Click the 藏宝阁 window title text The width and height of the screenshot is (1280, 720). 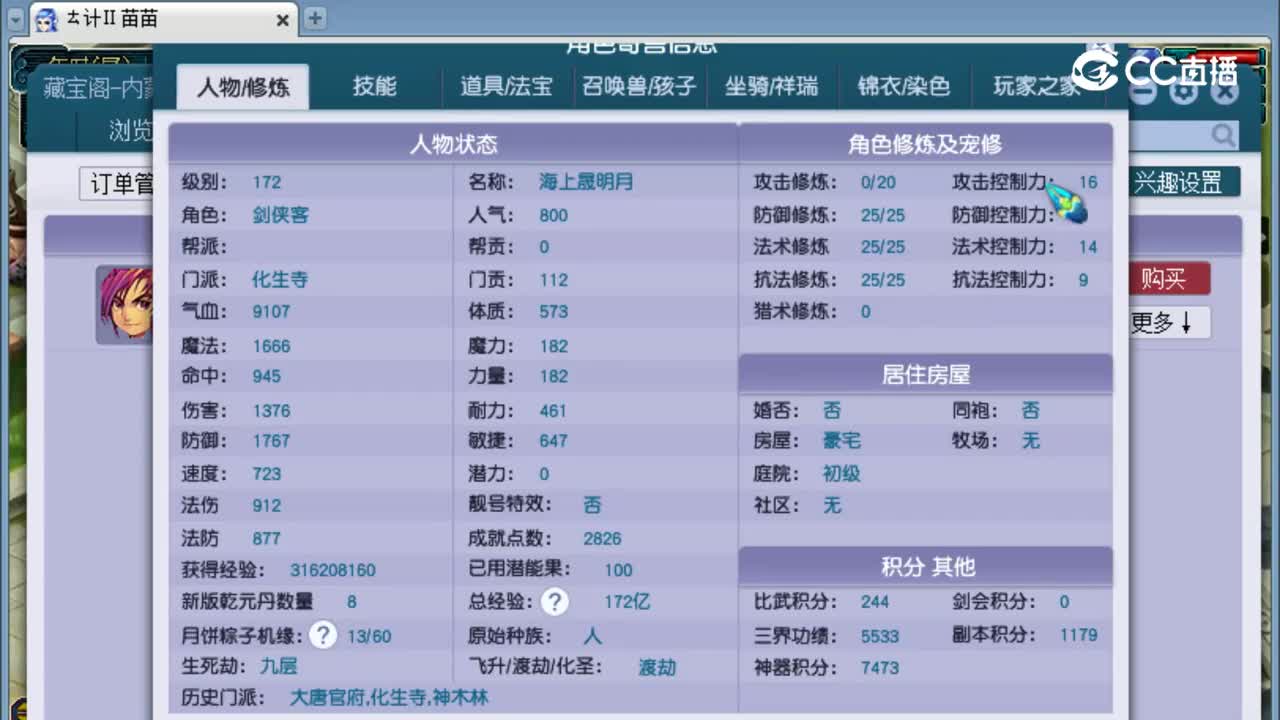[x=98, y=88]
